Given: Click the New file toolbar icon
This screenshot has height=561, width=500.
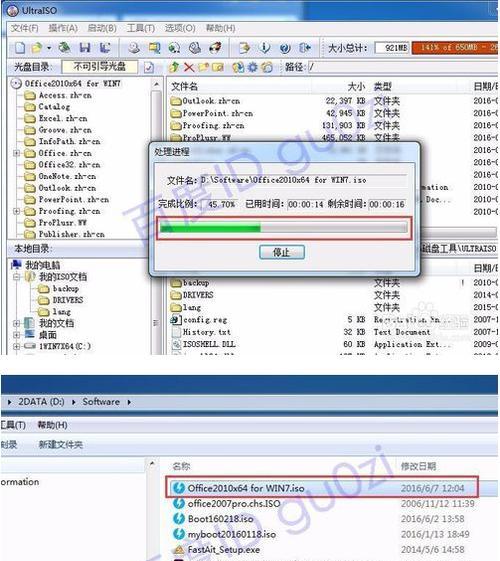Looking at the screenshot, I should pyautogui.click(x=20, y=48).
